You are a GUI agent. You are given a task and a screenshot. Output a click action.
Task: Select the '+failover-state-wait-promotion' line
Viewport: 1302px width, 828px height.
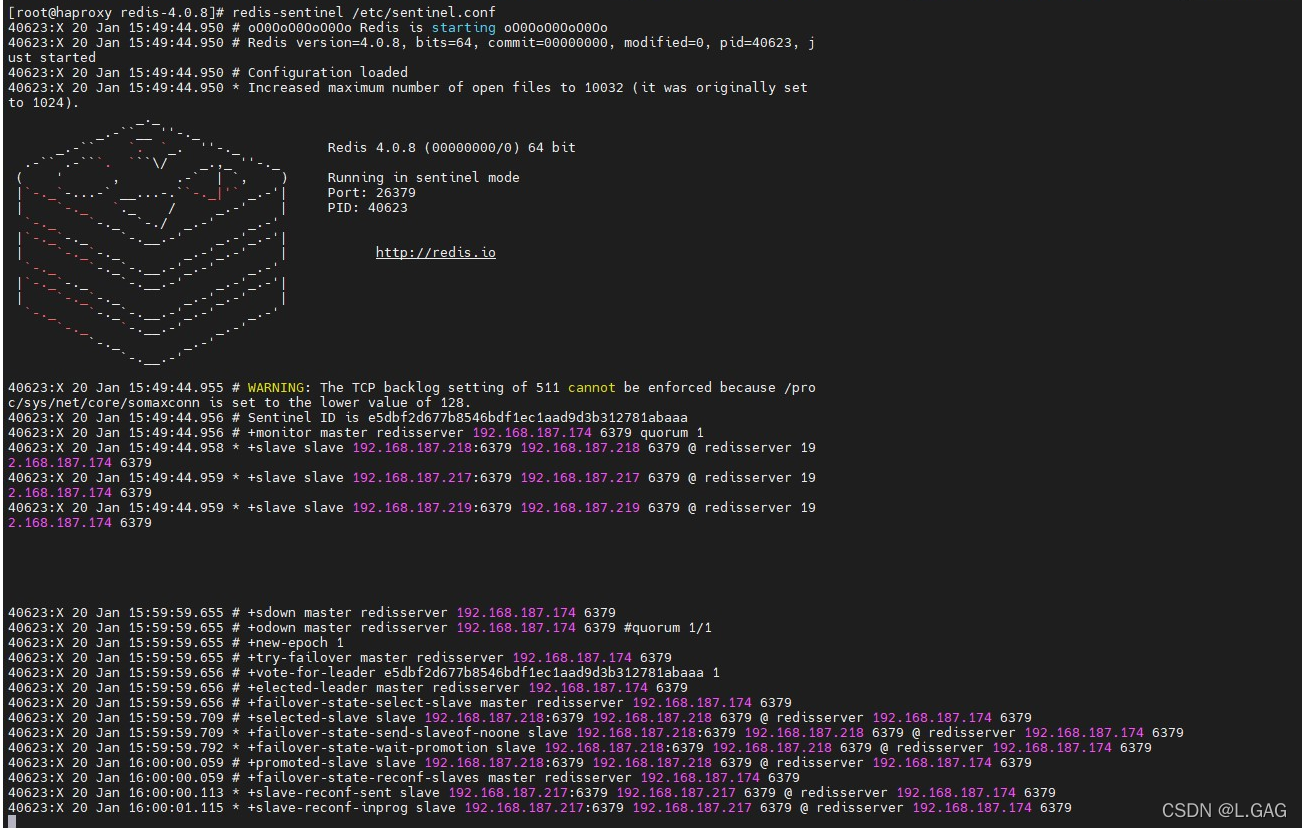click(x=579, y=747)
